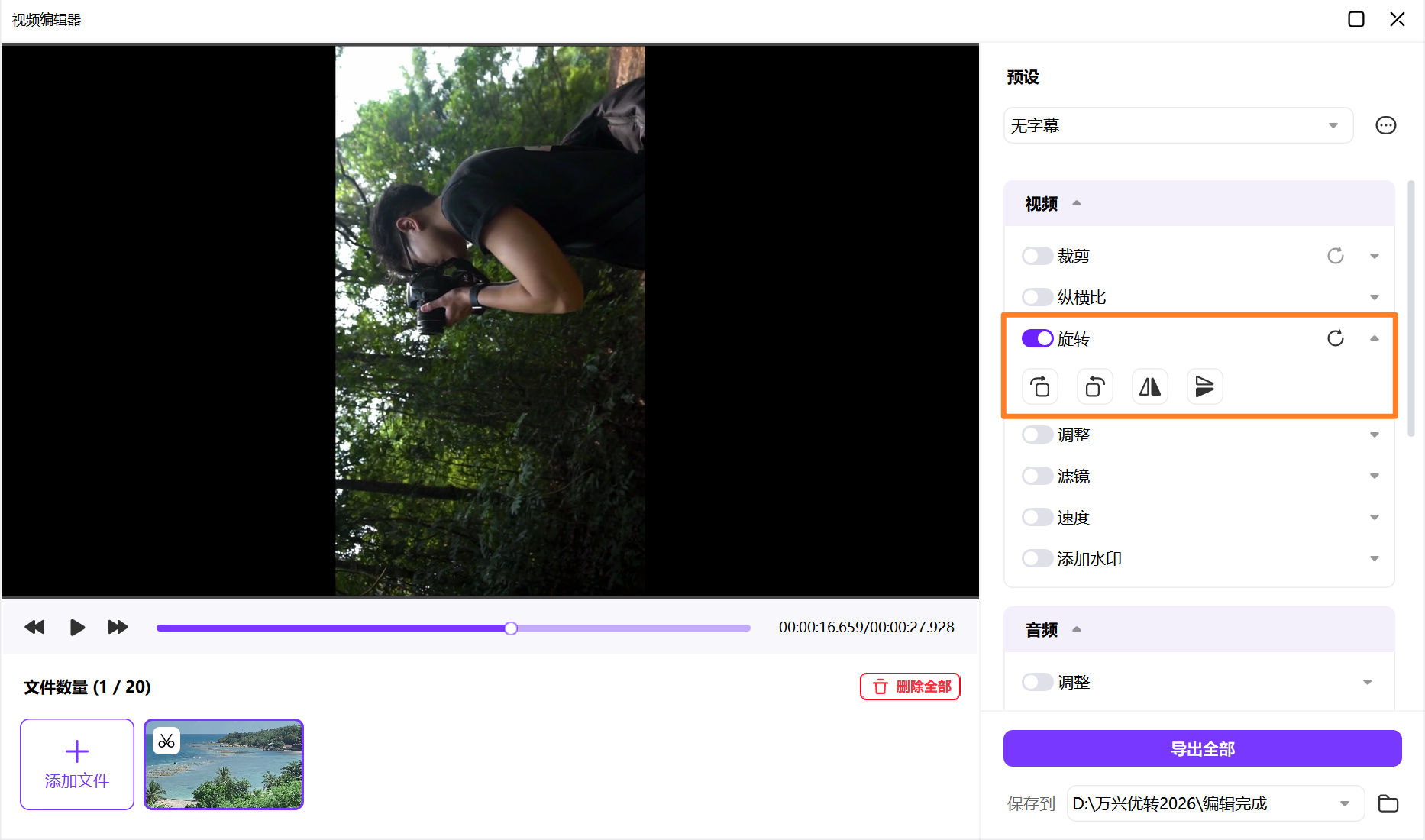Image resolution: width=1425 pixels, height=840 pixels.
Task: Click the scissors edit icon on the thumbnail
Action: click(x=166, y=740)
